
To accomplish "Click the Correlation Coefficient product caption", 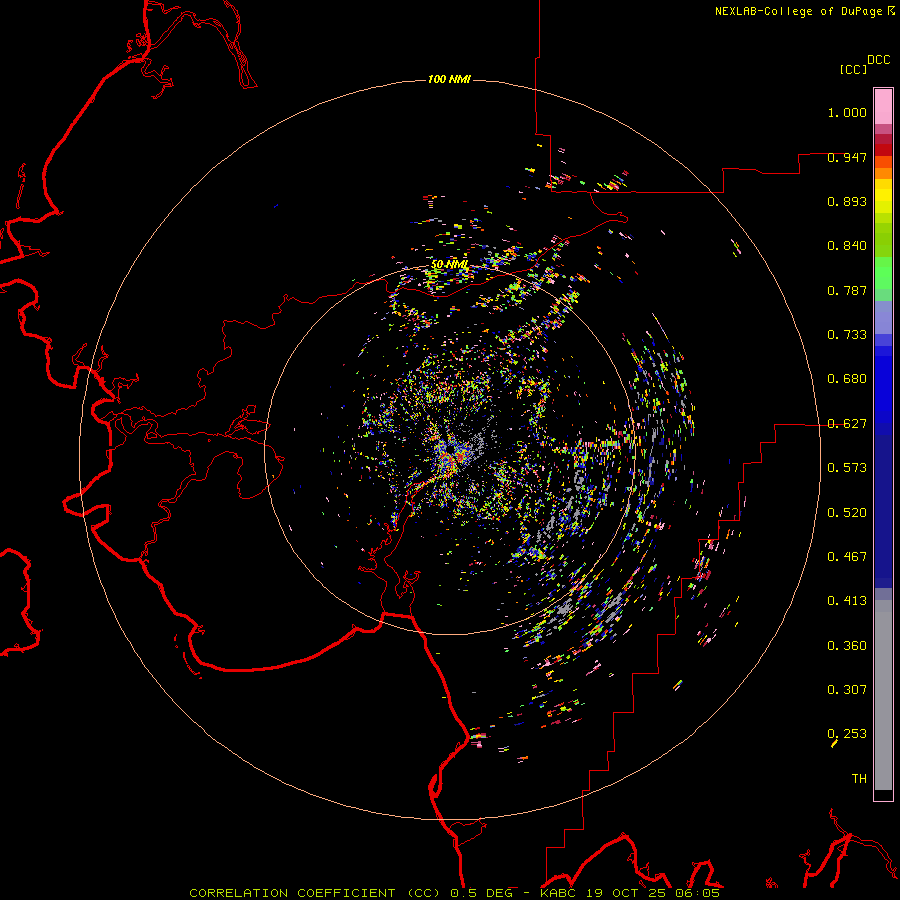I will 454,893.
